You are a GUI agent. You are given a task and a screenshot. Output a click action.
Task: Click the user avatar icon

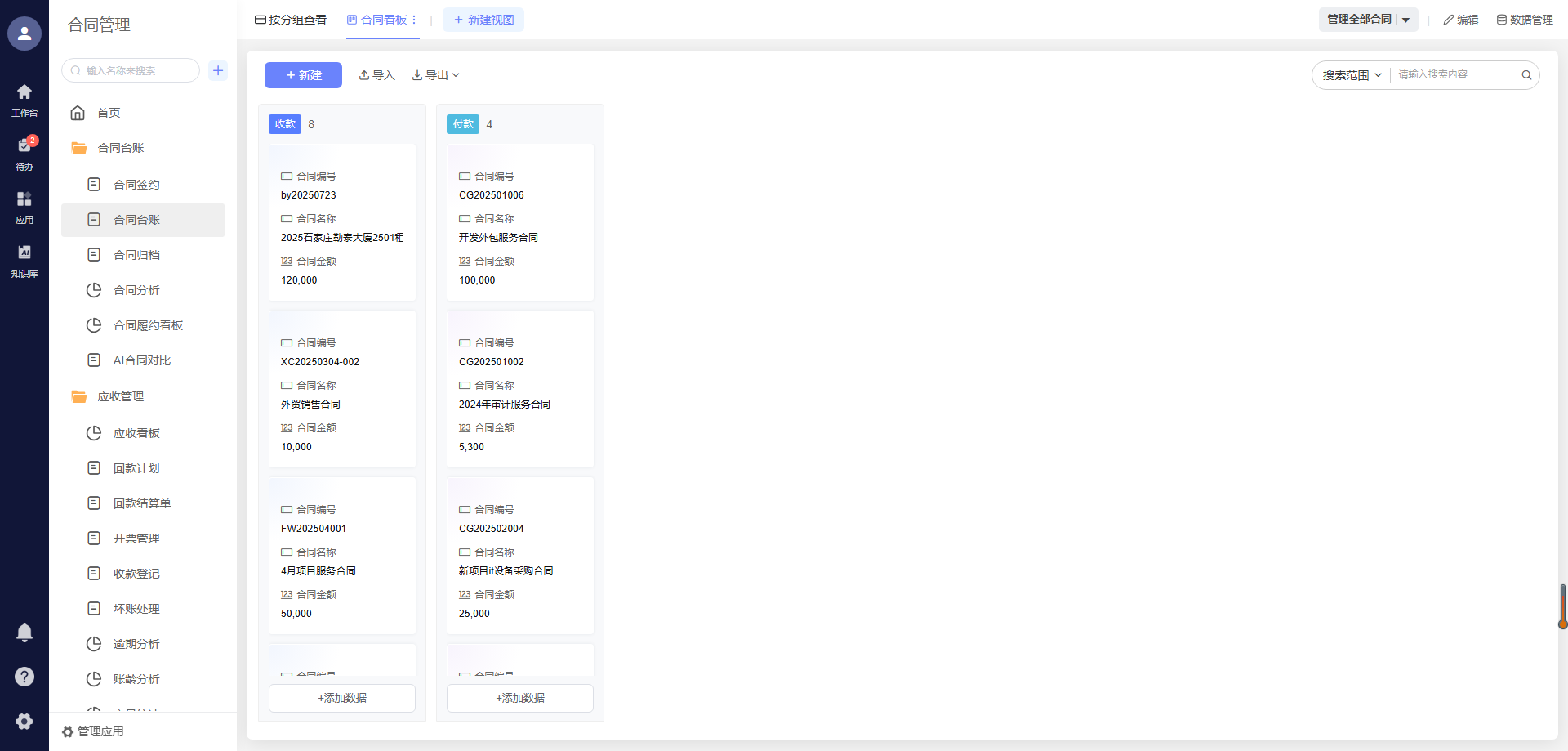point(24,34)
